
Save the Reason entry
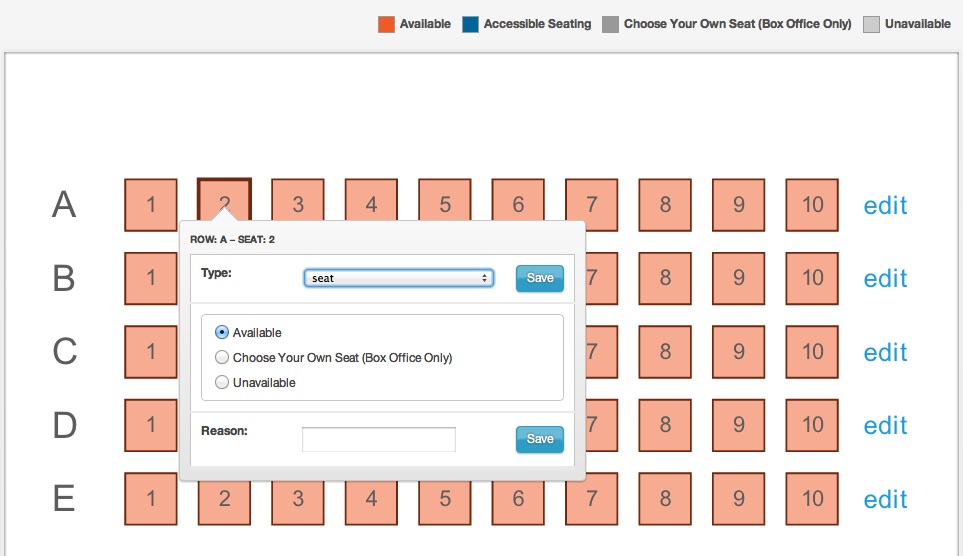pos(540,439)
